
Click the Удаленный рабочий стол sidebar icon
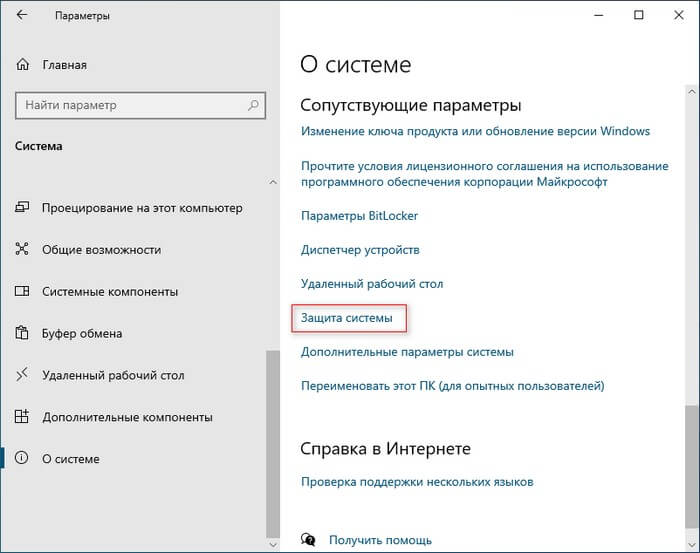23,376
